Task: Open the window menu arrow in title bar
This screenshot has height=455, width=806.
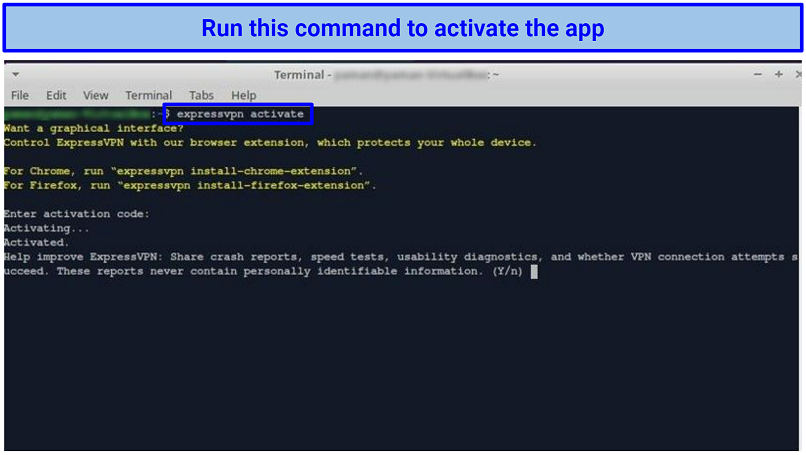Action: pyautogui.click(x=16, y=75)
